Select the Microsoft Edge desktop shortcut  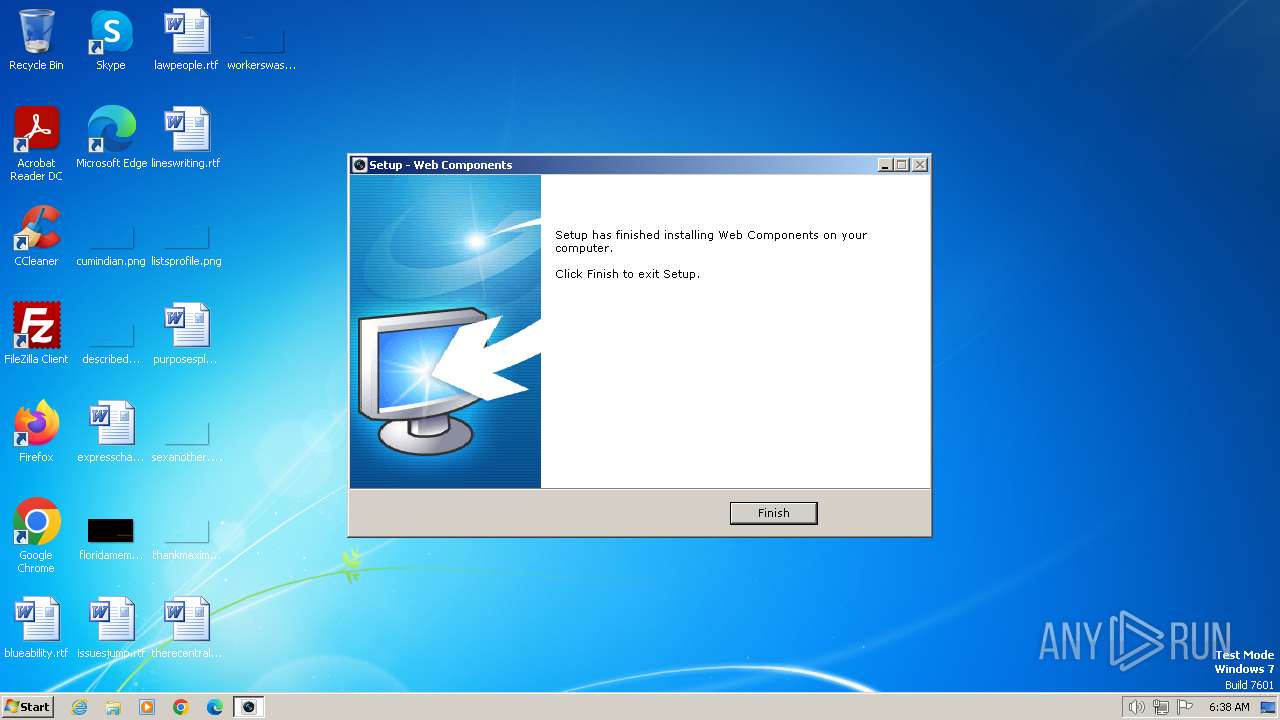coord(111,138)
